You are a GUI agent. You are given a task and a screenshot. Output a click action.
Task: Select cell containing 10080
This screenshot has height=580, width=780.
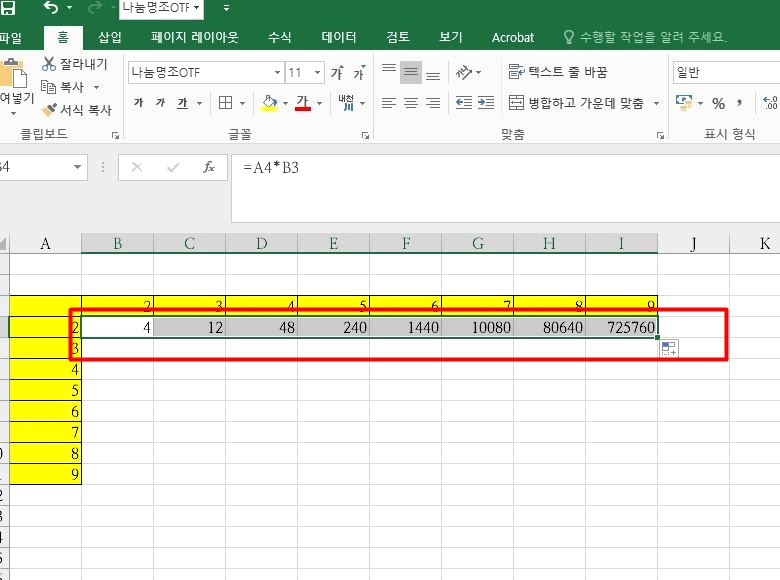[478, 327]
